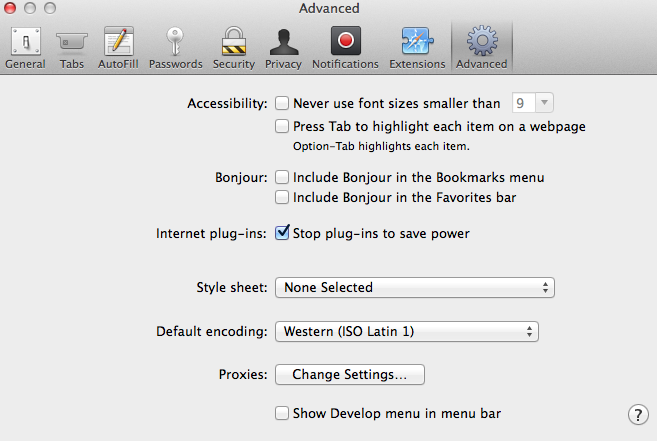Open the Extensions puzzle piece pane

(x=417, y=48)
